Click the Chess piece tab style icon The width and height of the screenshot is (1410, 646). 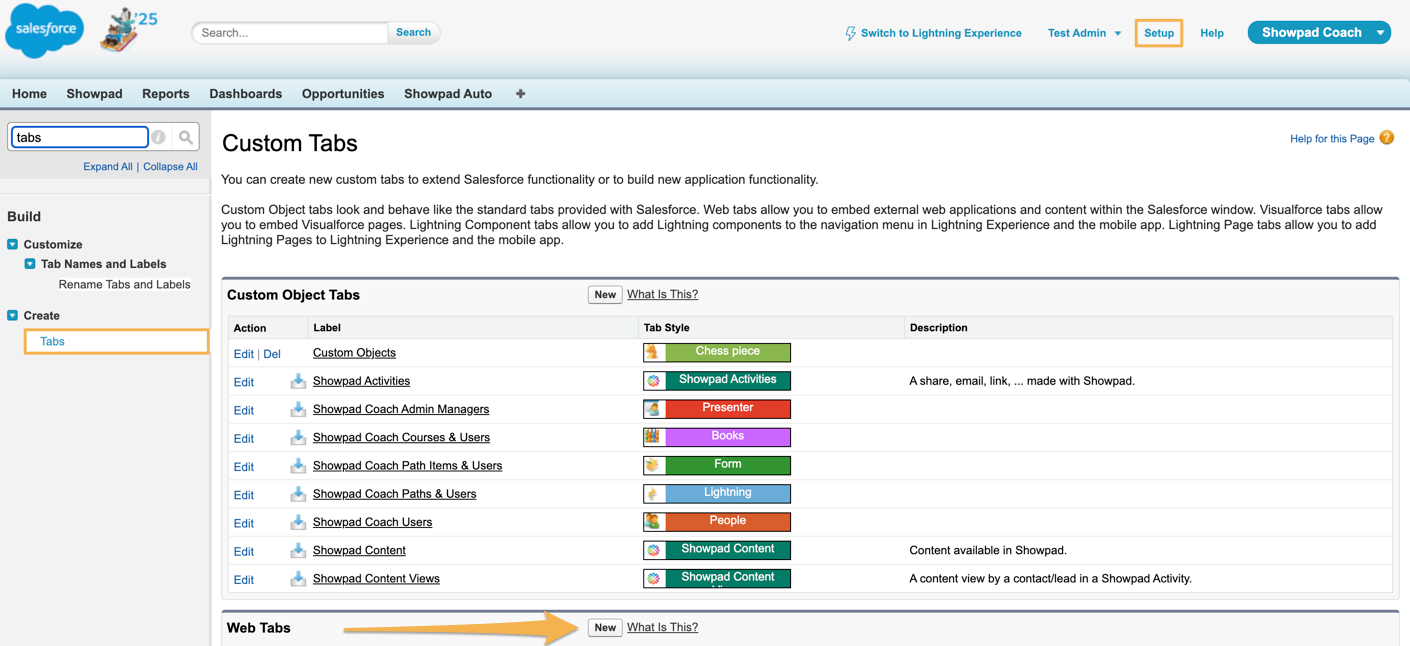click(x=654, y=352)
